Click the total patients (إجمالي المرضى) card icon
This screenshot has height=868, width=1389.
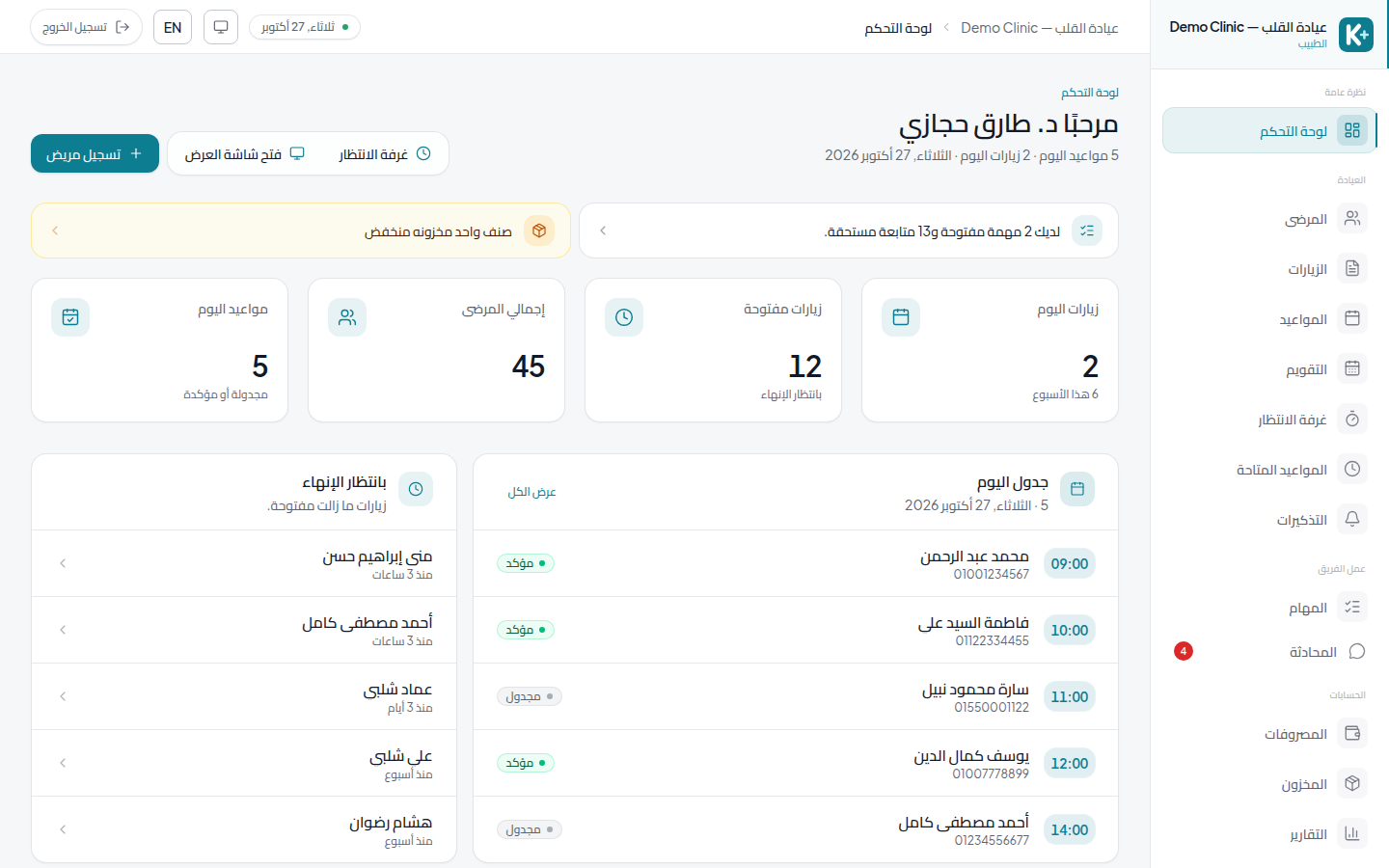[x=347, y=317]
